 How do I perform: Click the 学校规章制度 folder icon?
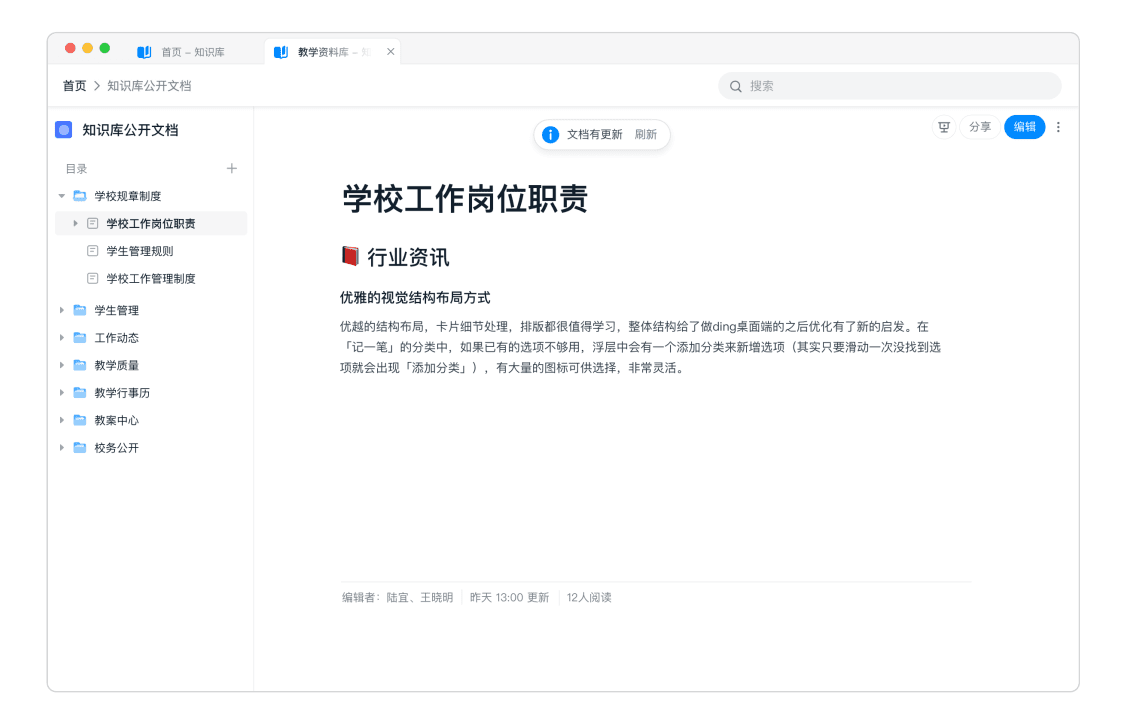(x=80, y=196)
